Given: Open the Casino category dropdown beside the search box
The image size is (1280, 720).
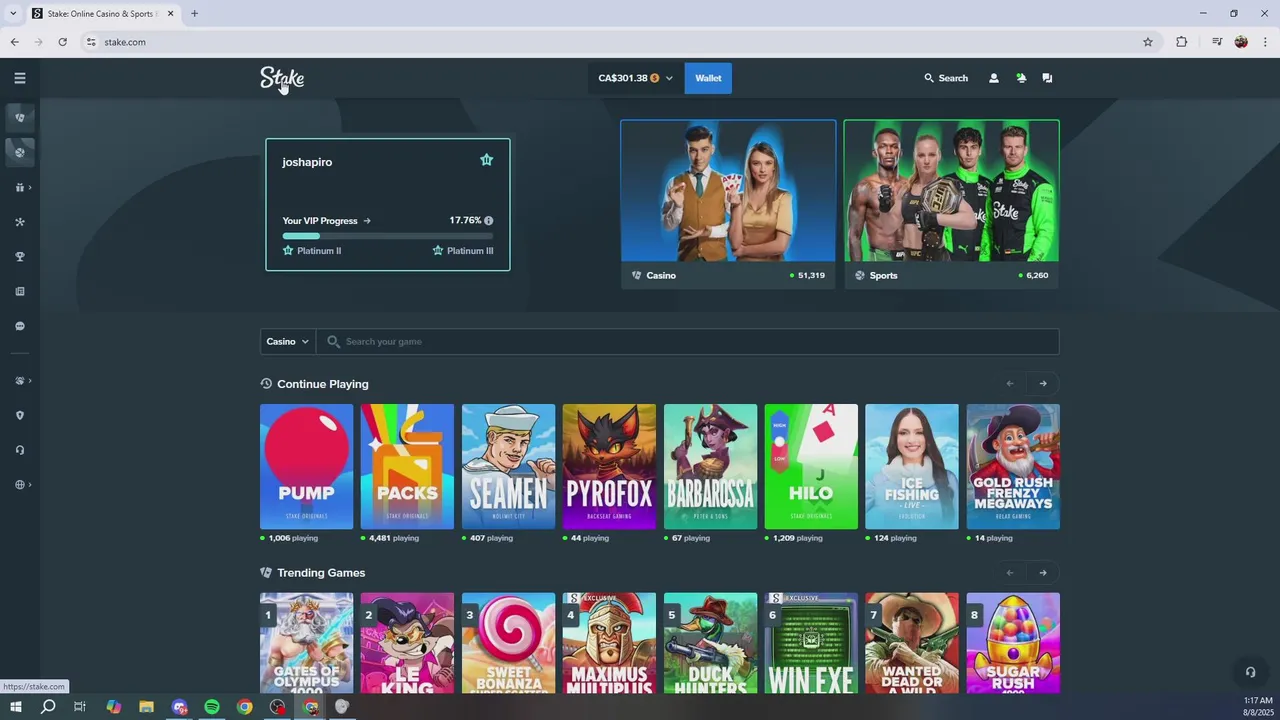Looking at the screenshot, I should tap(288, 342).
